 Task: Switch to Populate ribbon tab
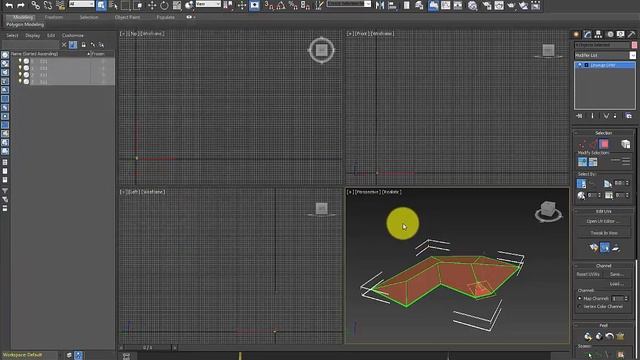(165, 17)
